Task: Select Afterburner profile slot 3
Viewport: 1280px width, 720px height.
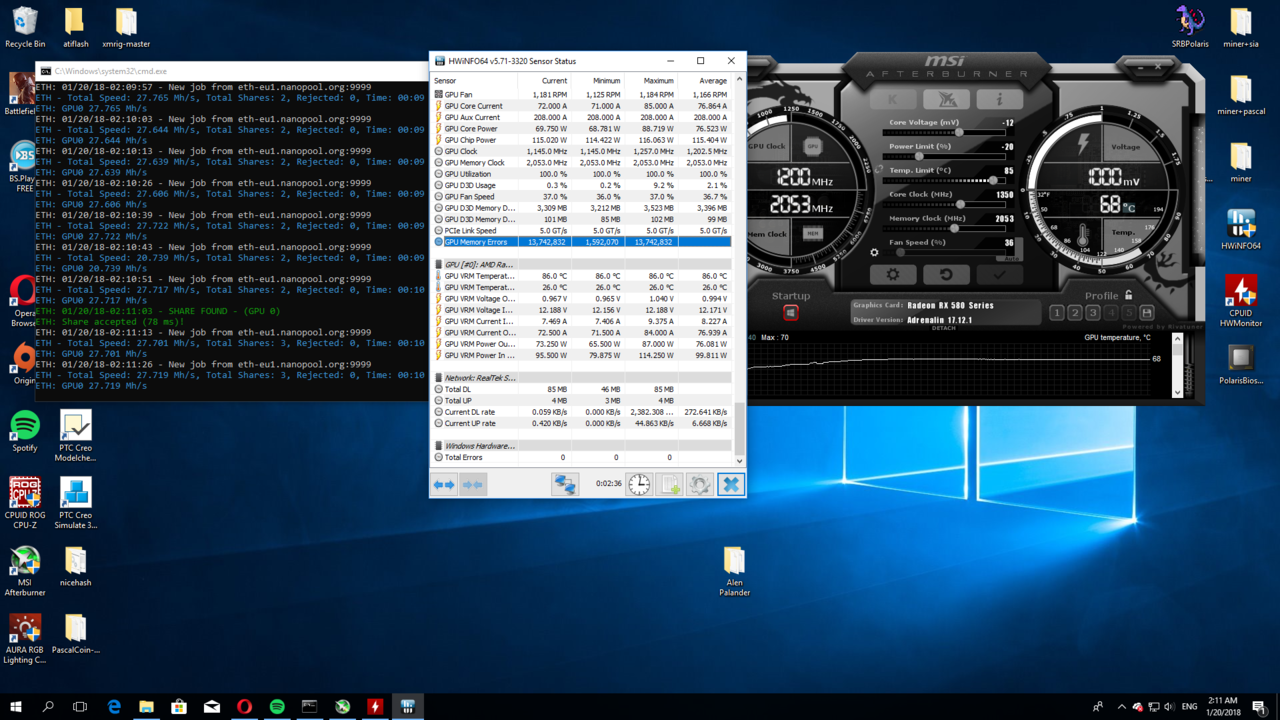Action: point(1093,313)
